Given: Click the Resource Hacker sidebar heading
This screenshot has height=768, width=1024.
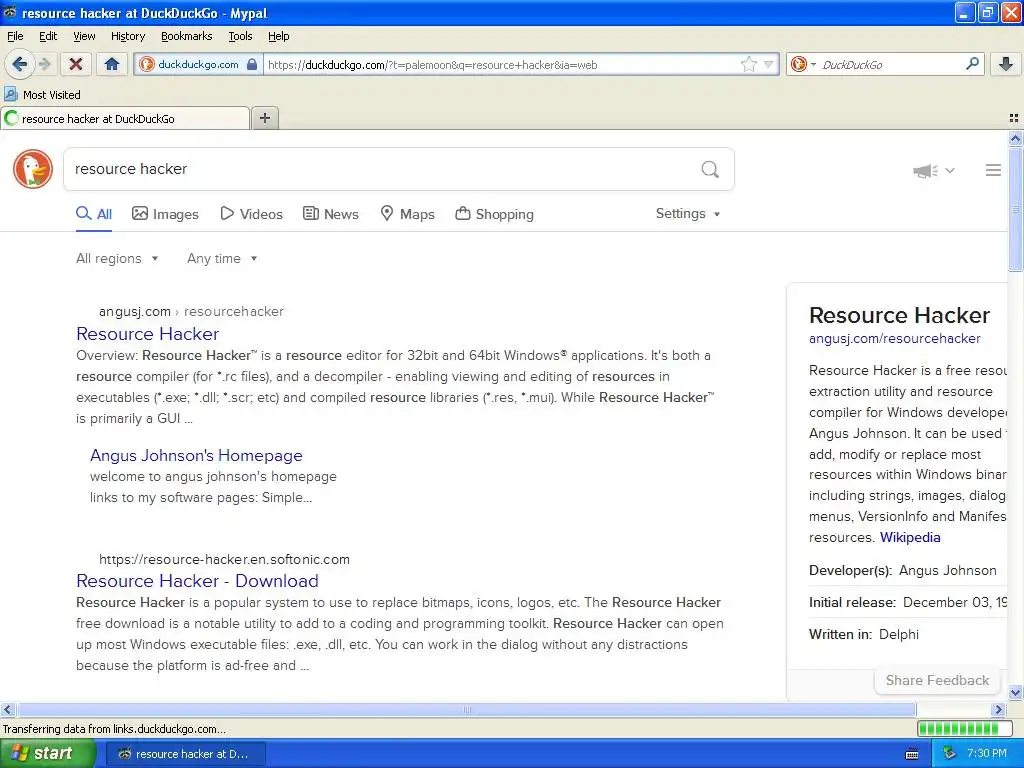Looking at the screenshot, I should coord(899,315).
